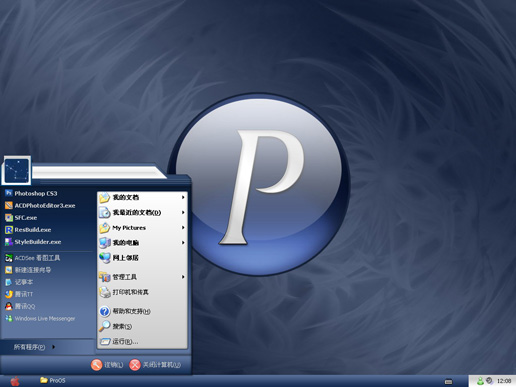Click the 我的文档 folder icon
This screenshot has height=387, width=516.
click(105, 198)
